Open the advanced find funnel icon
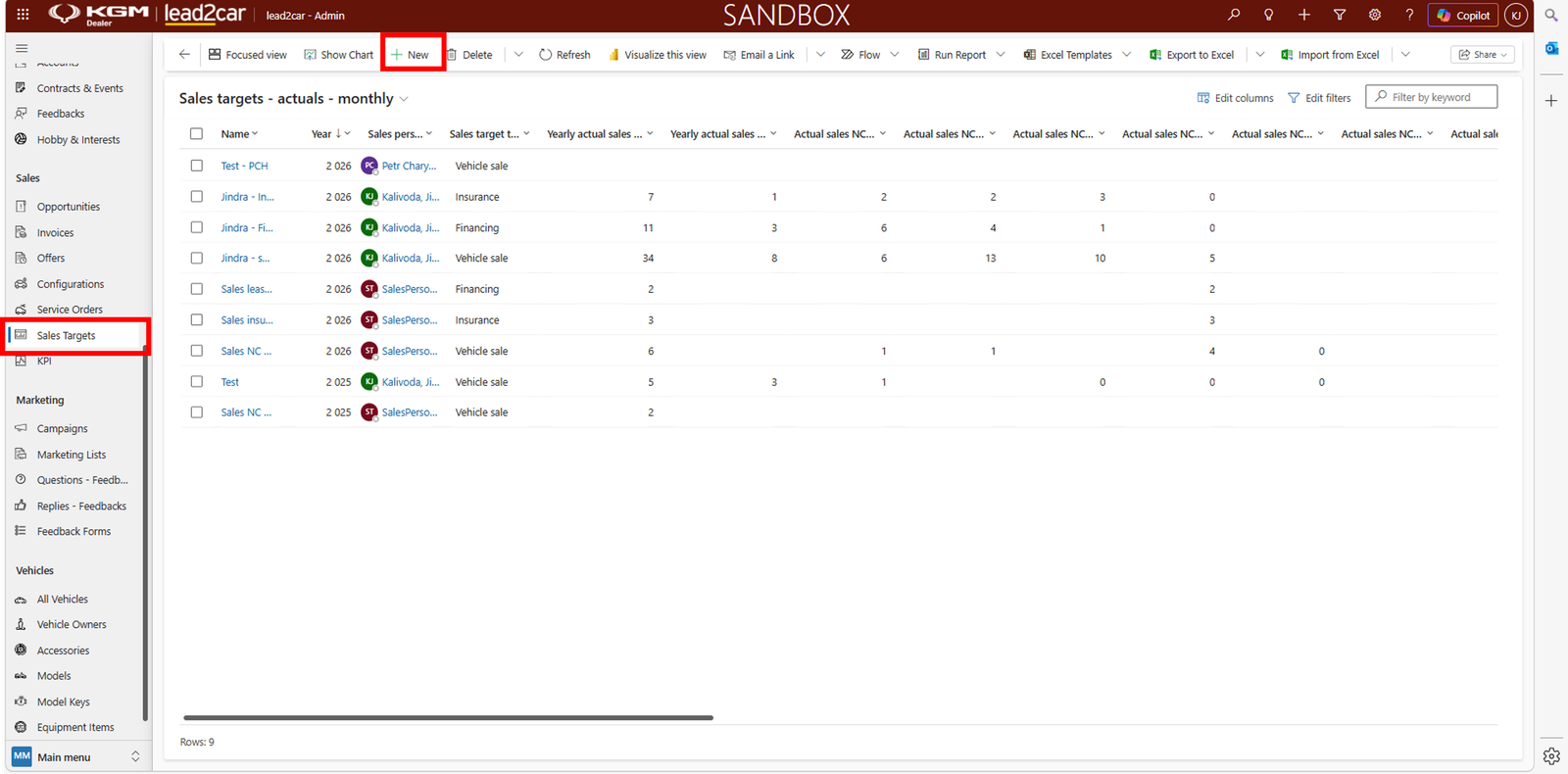The width and height of the screenshot is (1568, 774). (x=1340, y=15)
